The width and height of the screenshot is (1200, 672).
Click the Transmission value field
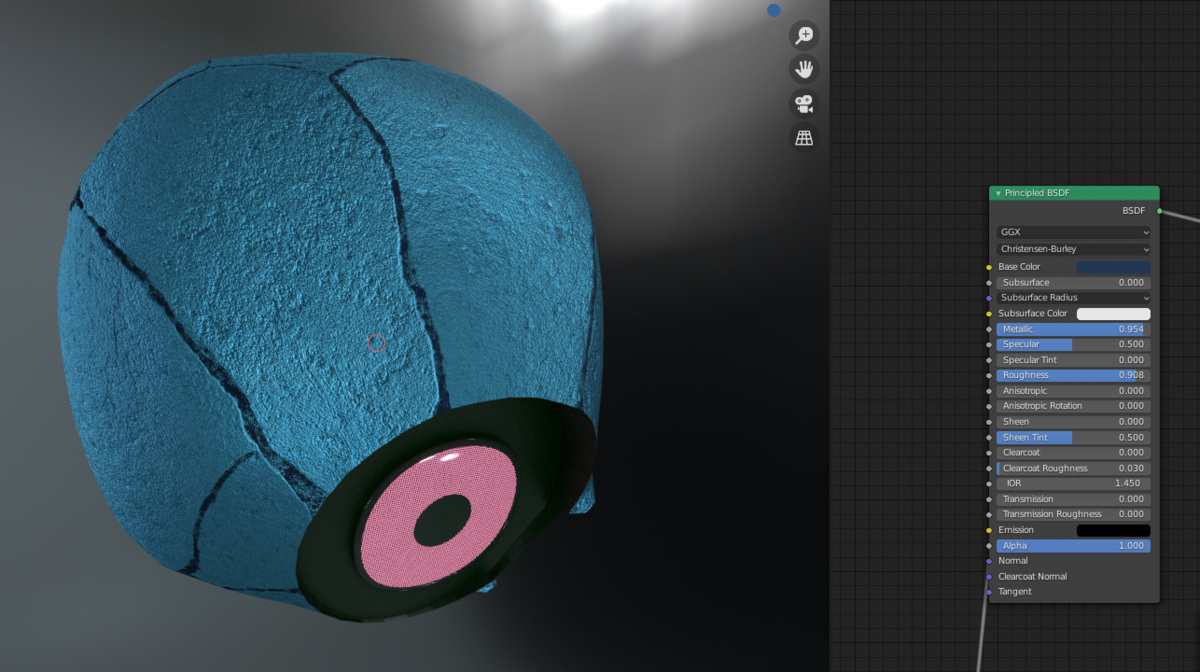[x=1074, y=499]
